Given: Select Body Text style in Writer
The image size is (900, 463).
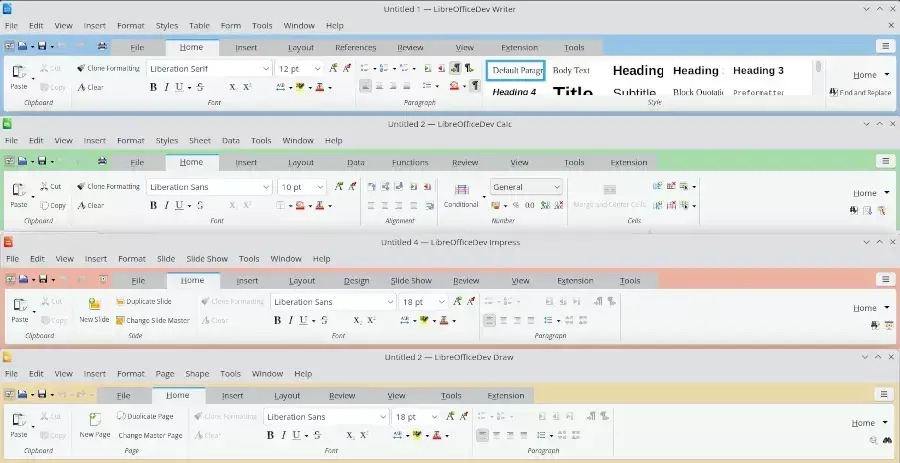Looking at the screenshot, I should pyautogui.click(x=571, y=71).
